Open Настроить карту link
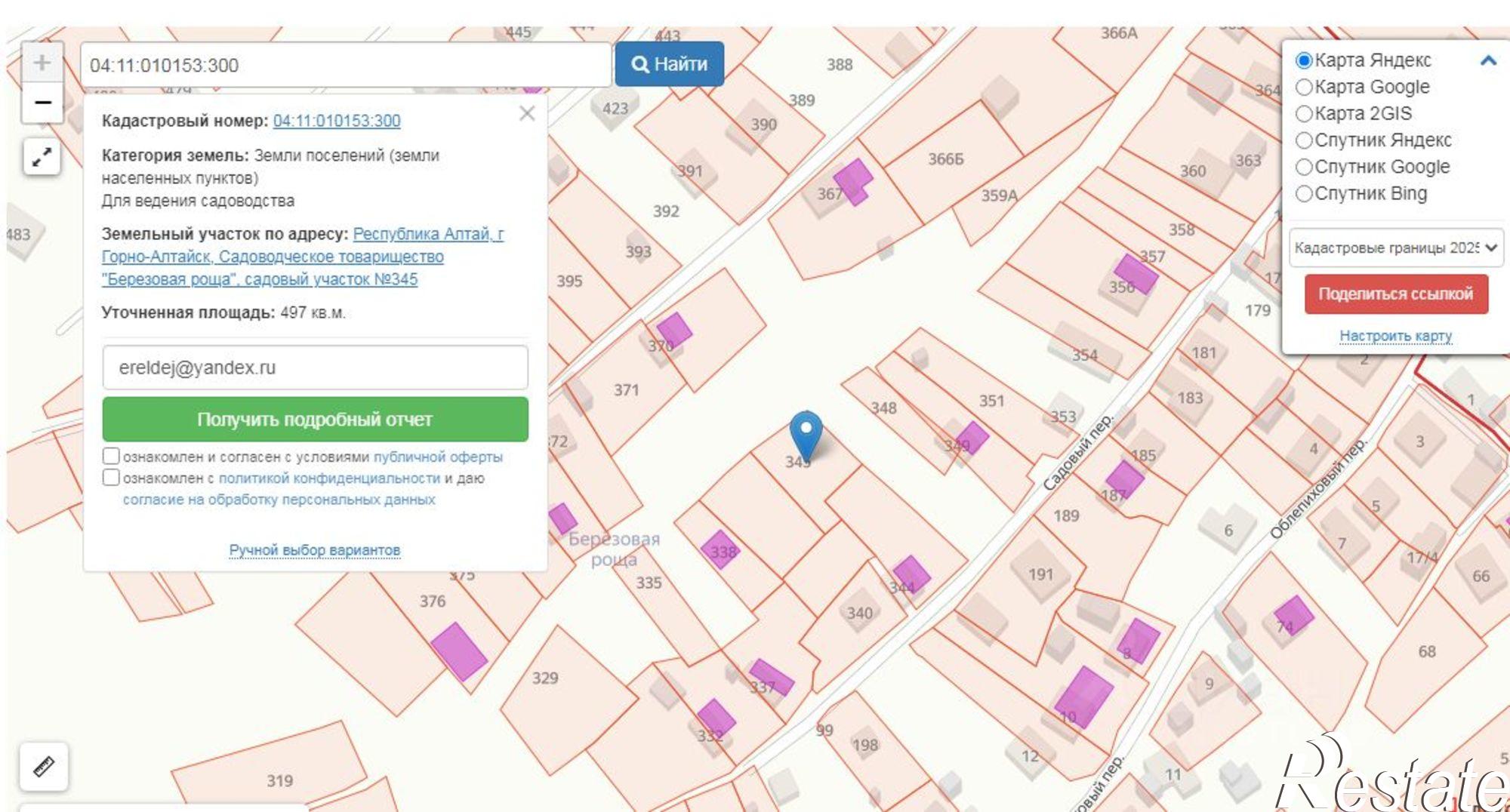 1395,335
